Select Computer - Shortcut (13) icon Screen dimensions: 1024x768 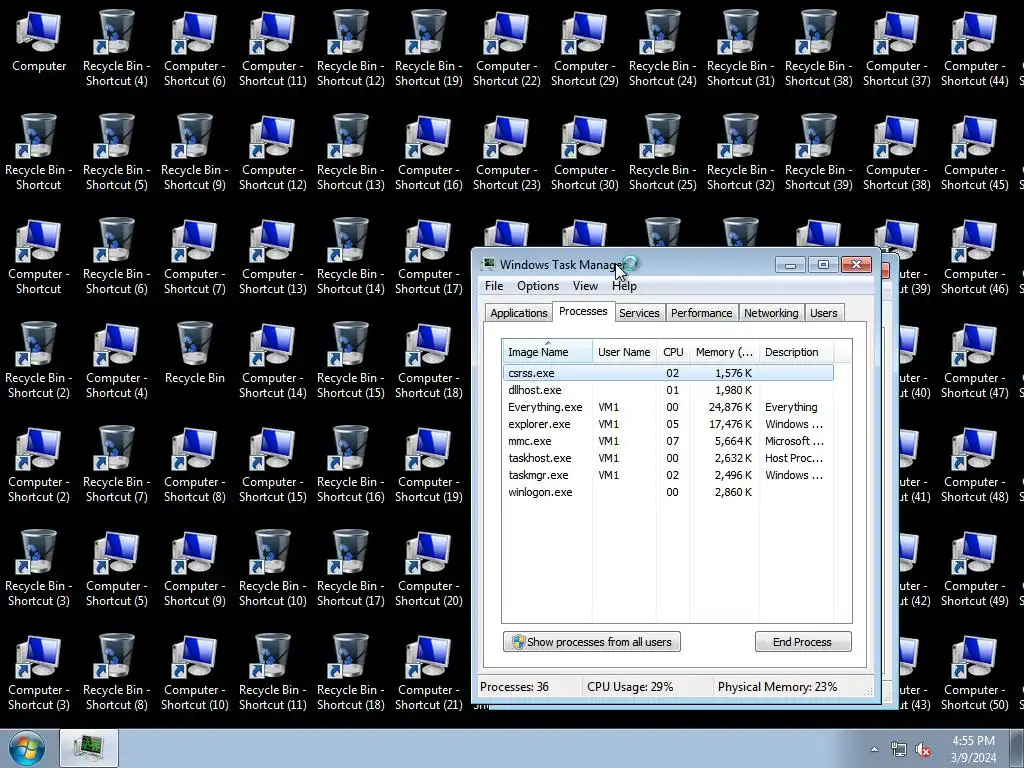coord(272,255)
